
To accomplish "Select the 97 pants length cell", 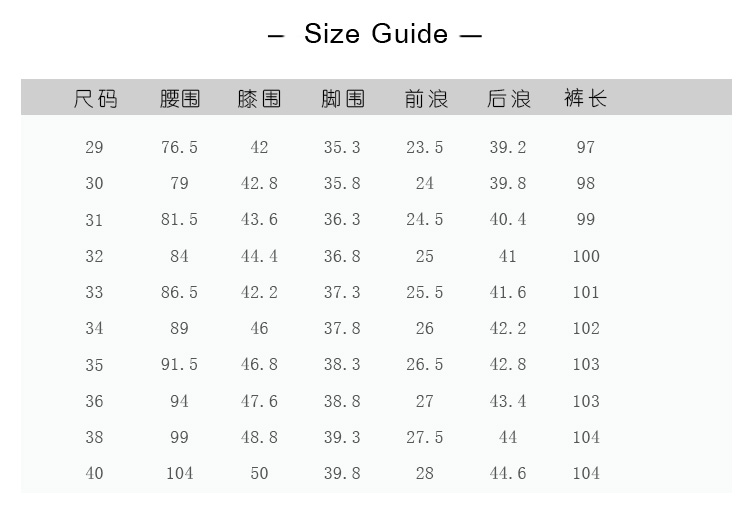I will tap(586, 148).
